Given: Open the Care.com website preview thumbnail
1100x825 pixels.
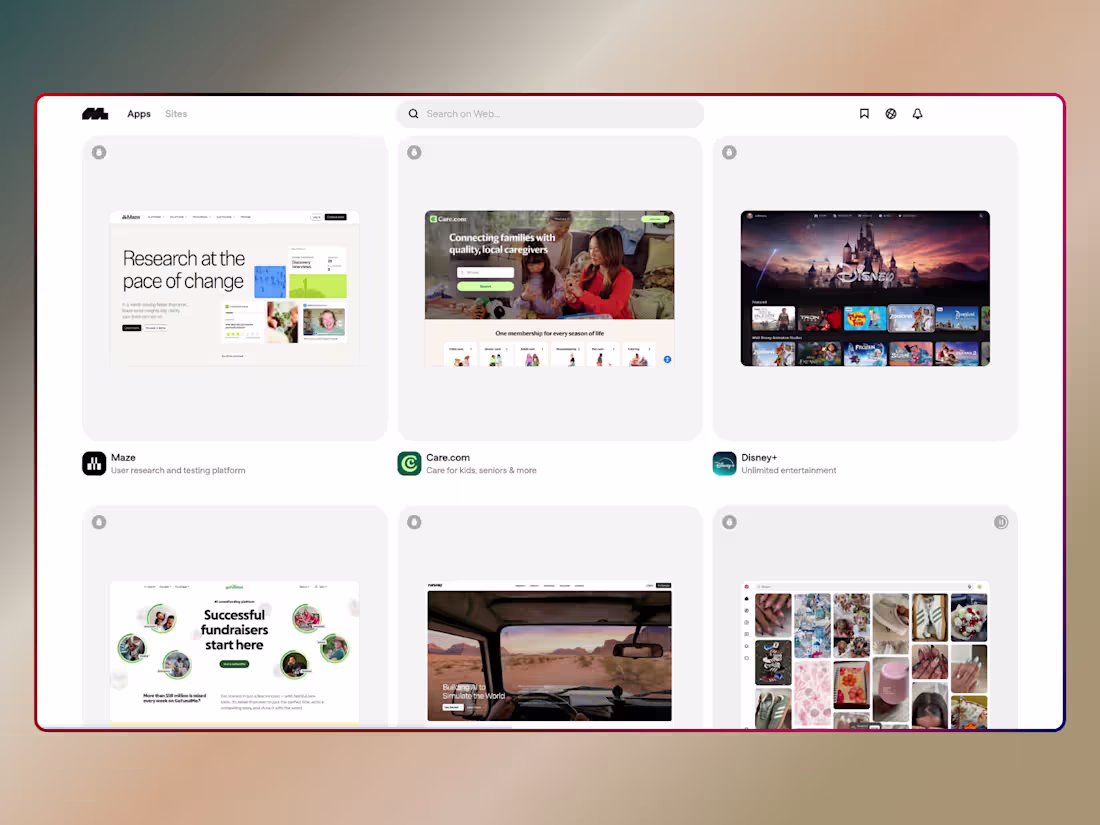Looking at the screenshot, I should [550, 288].
